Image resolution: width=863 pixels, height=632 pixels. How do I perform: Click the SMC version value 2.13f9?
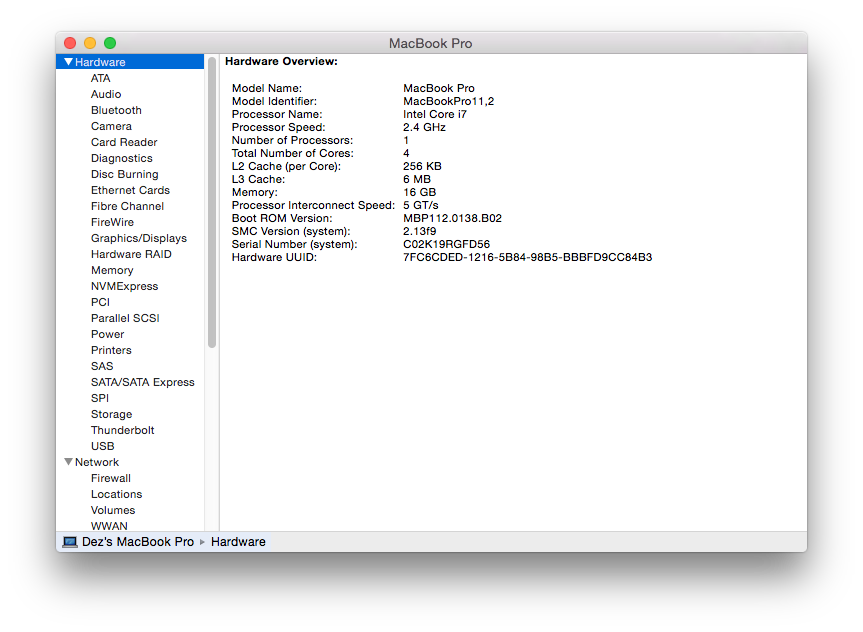(x=419, y=231)
